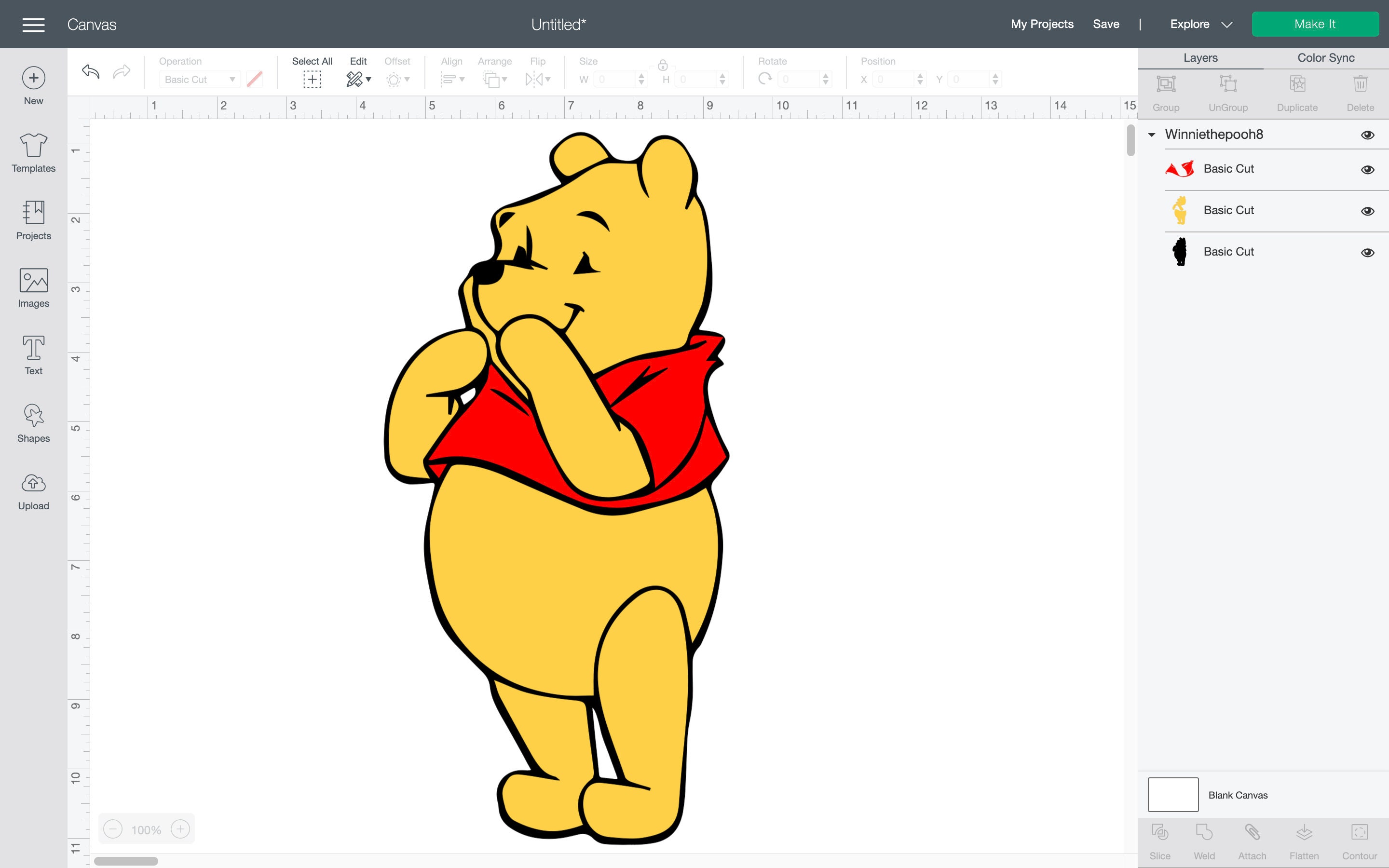Hide the red Basic Cut layer
1389x868 pixels.
tap(1367, 169)
